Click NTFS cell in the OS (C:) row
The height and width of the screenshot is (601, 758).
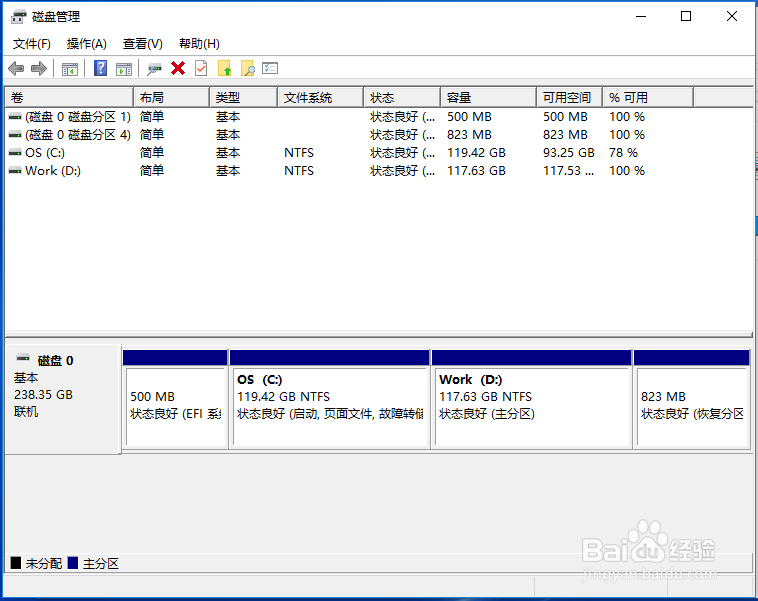click(x=299, y=153)
